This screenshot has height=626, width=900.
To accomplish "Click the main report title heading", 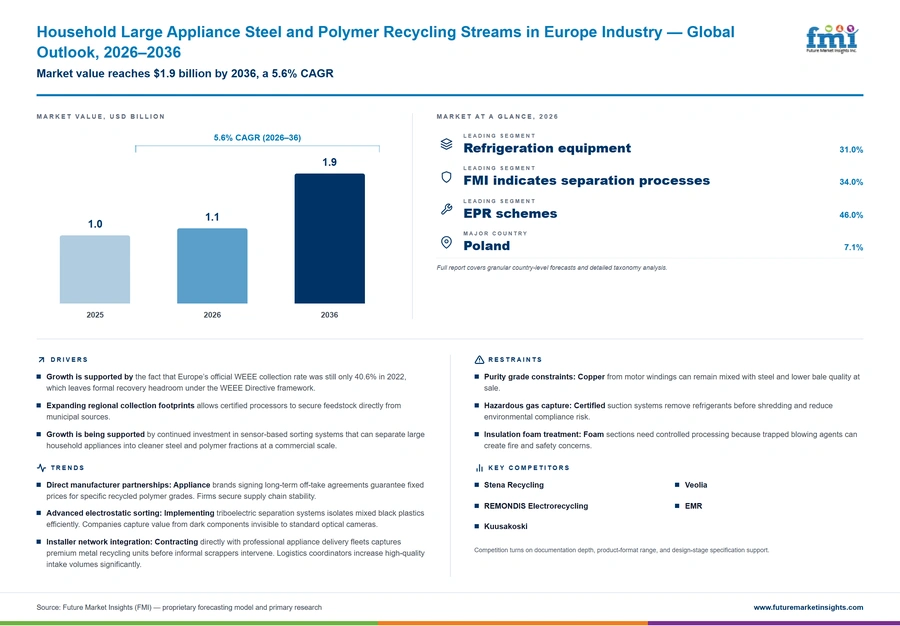I will click(385, 42).
